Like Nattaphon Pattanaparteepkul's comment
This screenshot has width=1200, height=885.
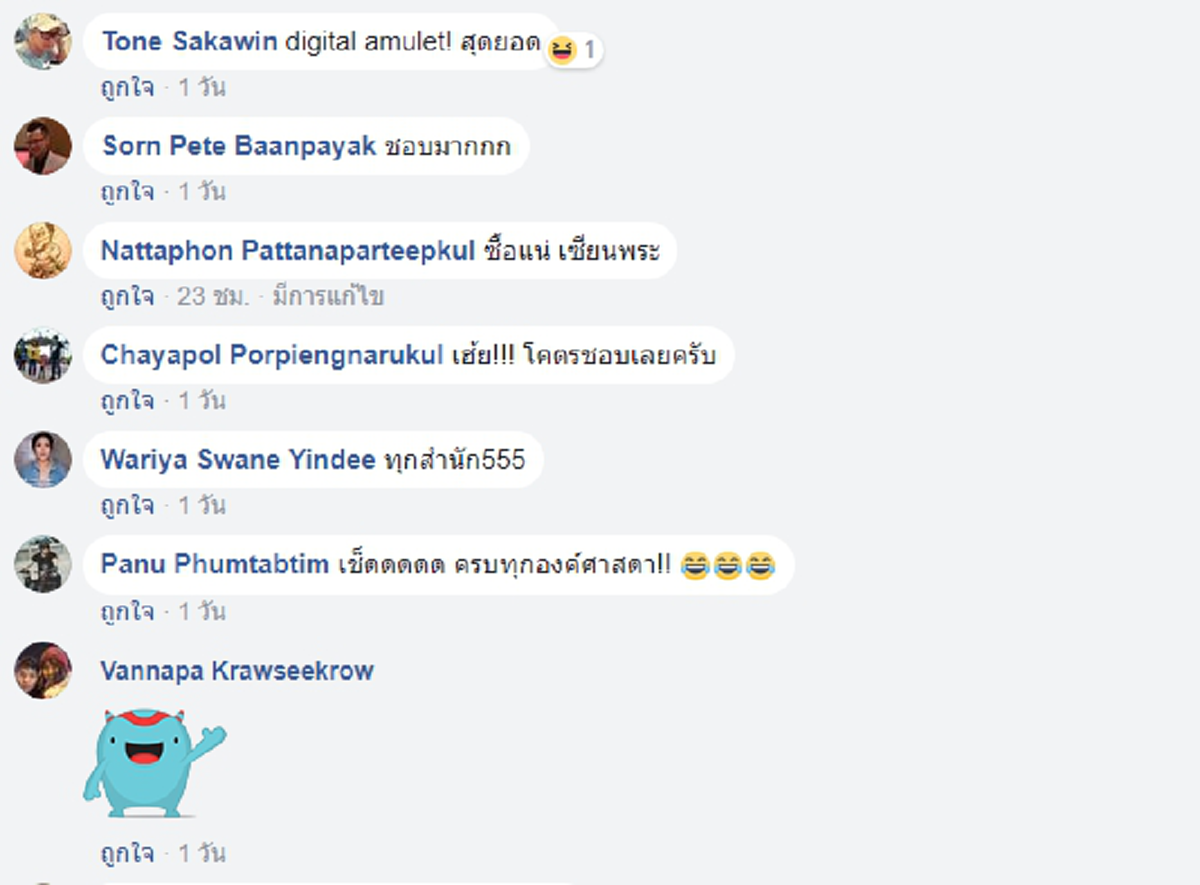pyautogui.click(x=128, y=297)
